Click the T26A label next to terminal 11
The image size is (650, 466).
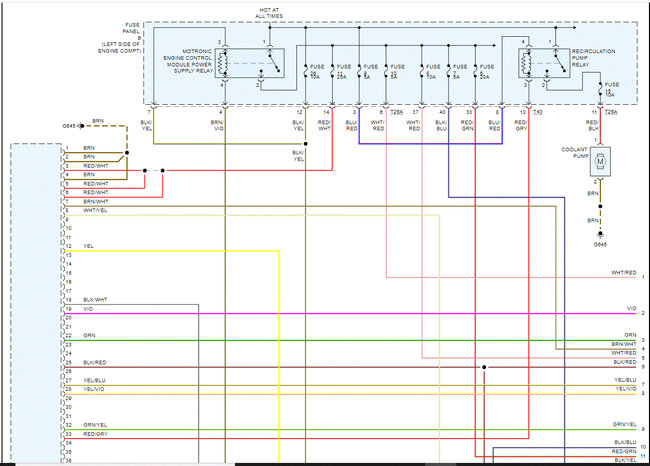pos(611,112)
